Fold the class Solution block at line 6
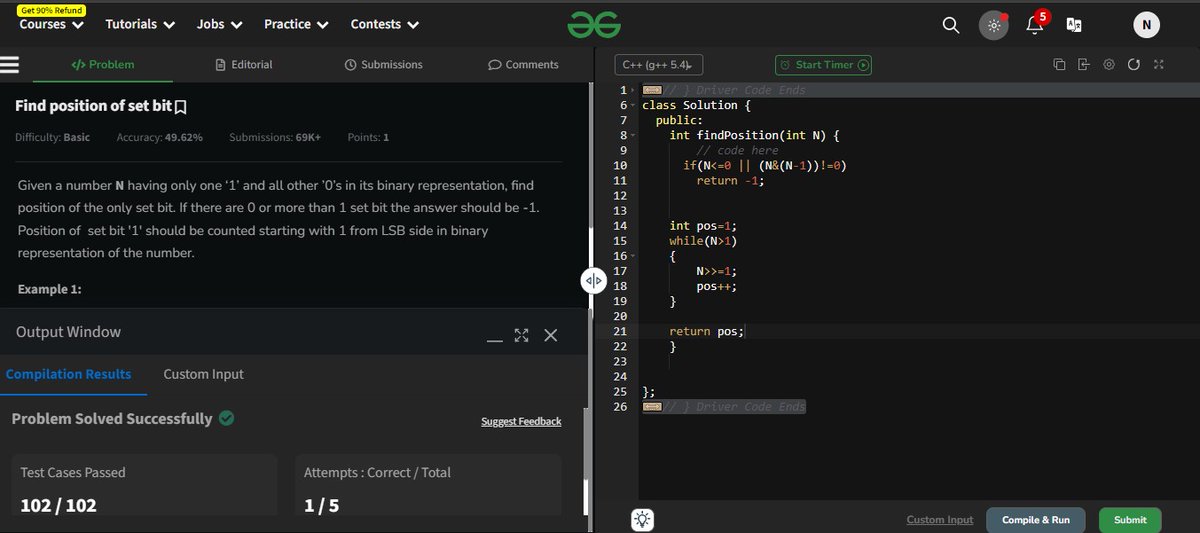The image size is (1200, 533). 634,105
